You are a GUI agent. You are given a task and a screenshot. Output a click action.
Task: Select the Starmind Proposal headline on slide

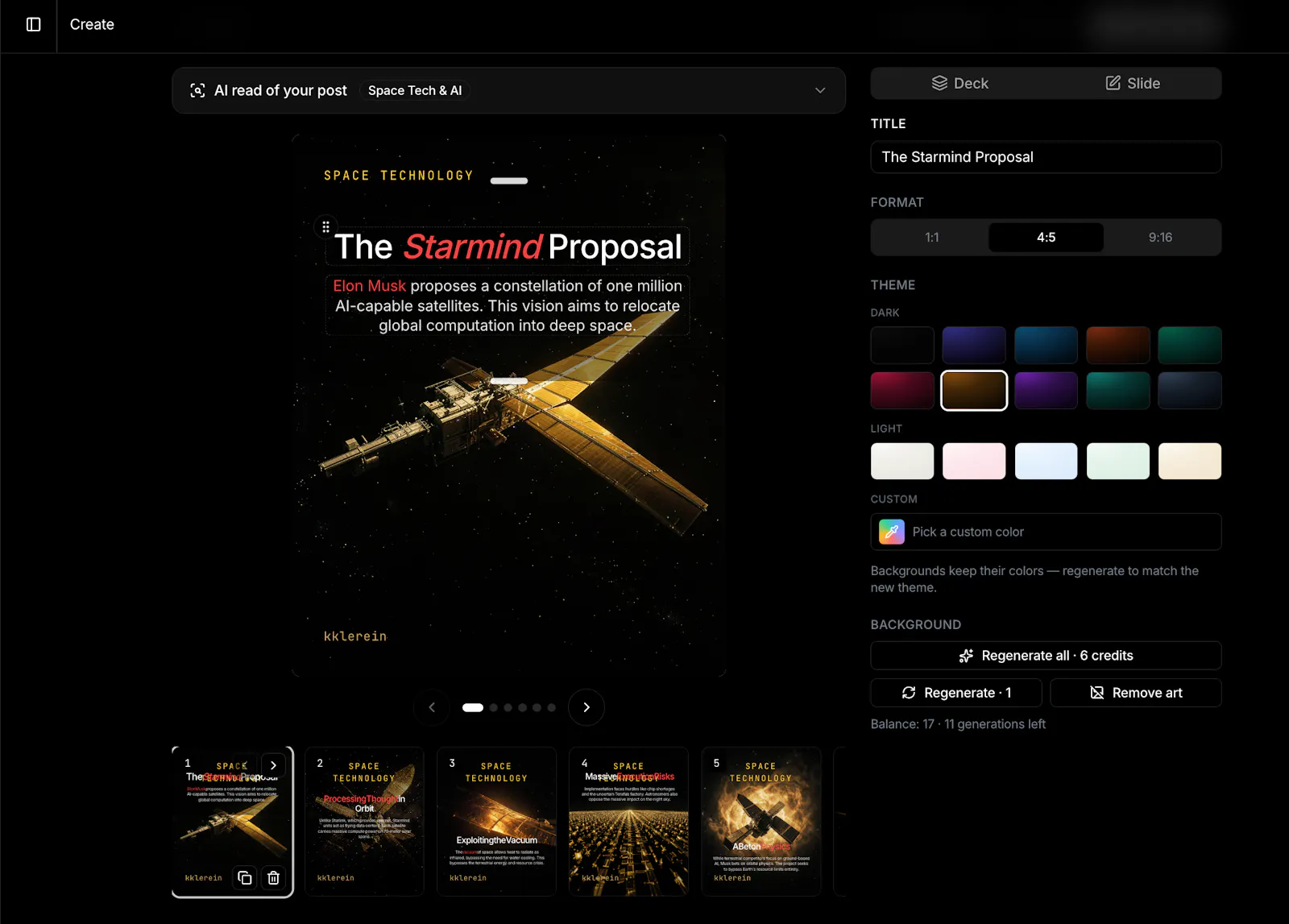click(508, 247)
